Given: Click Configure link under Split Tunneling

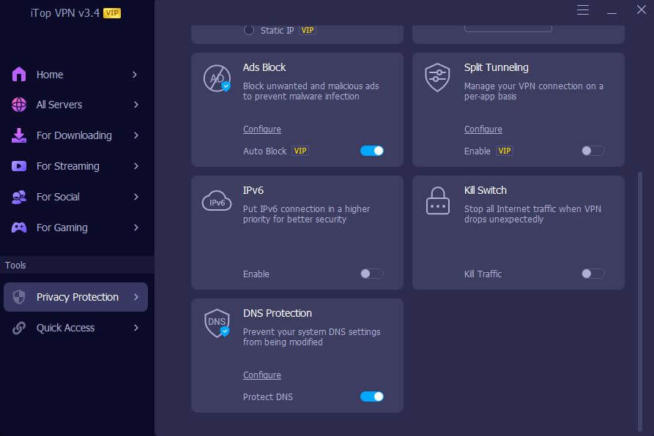Looking at the screenshot, I should (x=483, y=129).
